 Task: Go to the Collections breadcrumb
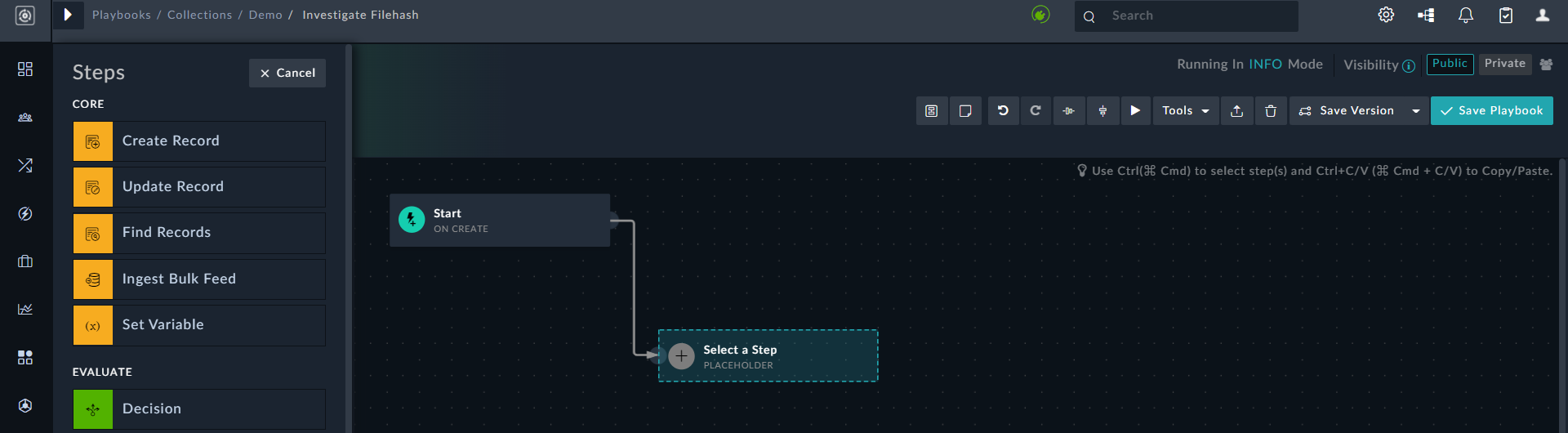[x=200, y=15]
